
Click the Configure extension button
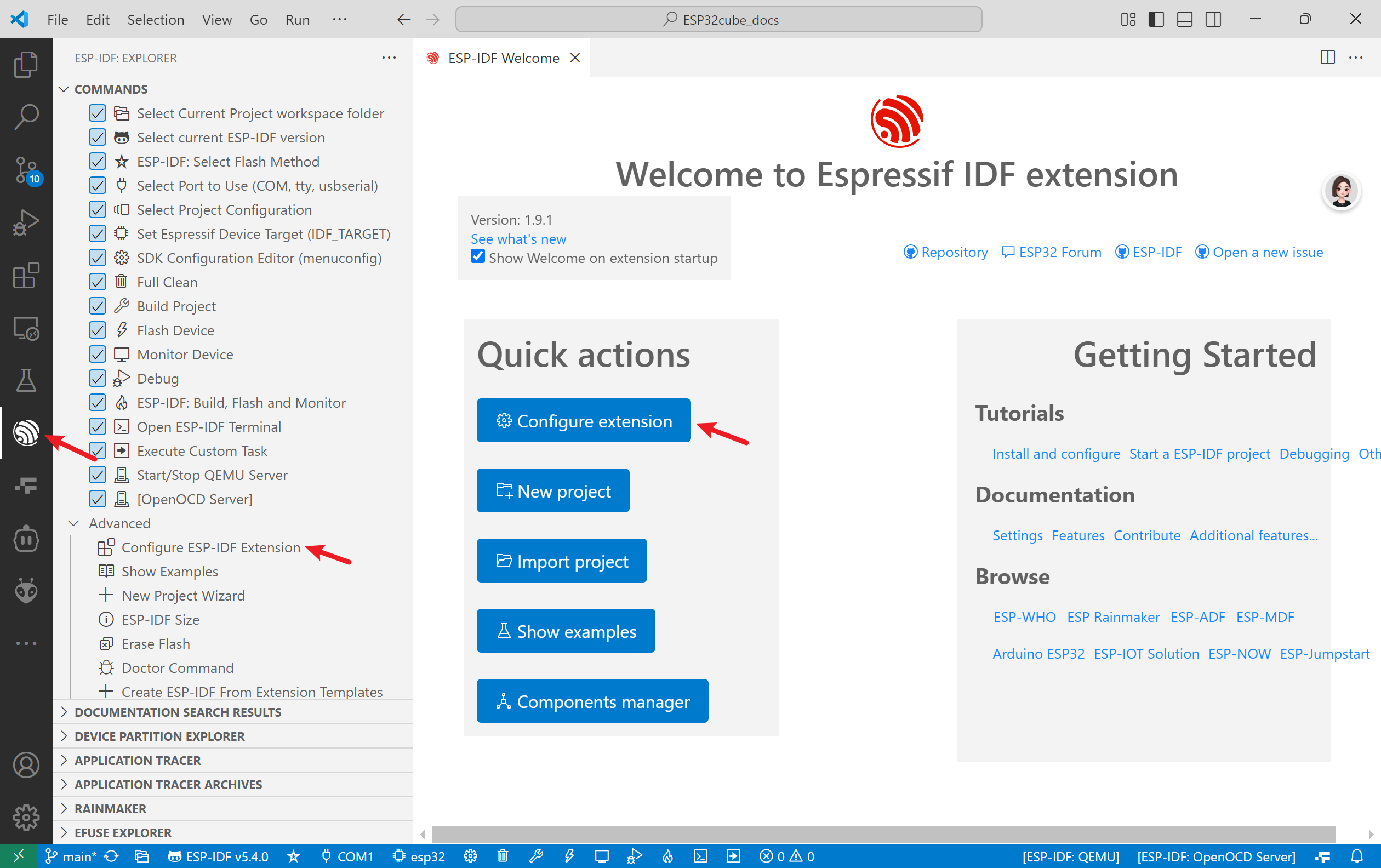[583, 421]
